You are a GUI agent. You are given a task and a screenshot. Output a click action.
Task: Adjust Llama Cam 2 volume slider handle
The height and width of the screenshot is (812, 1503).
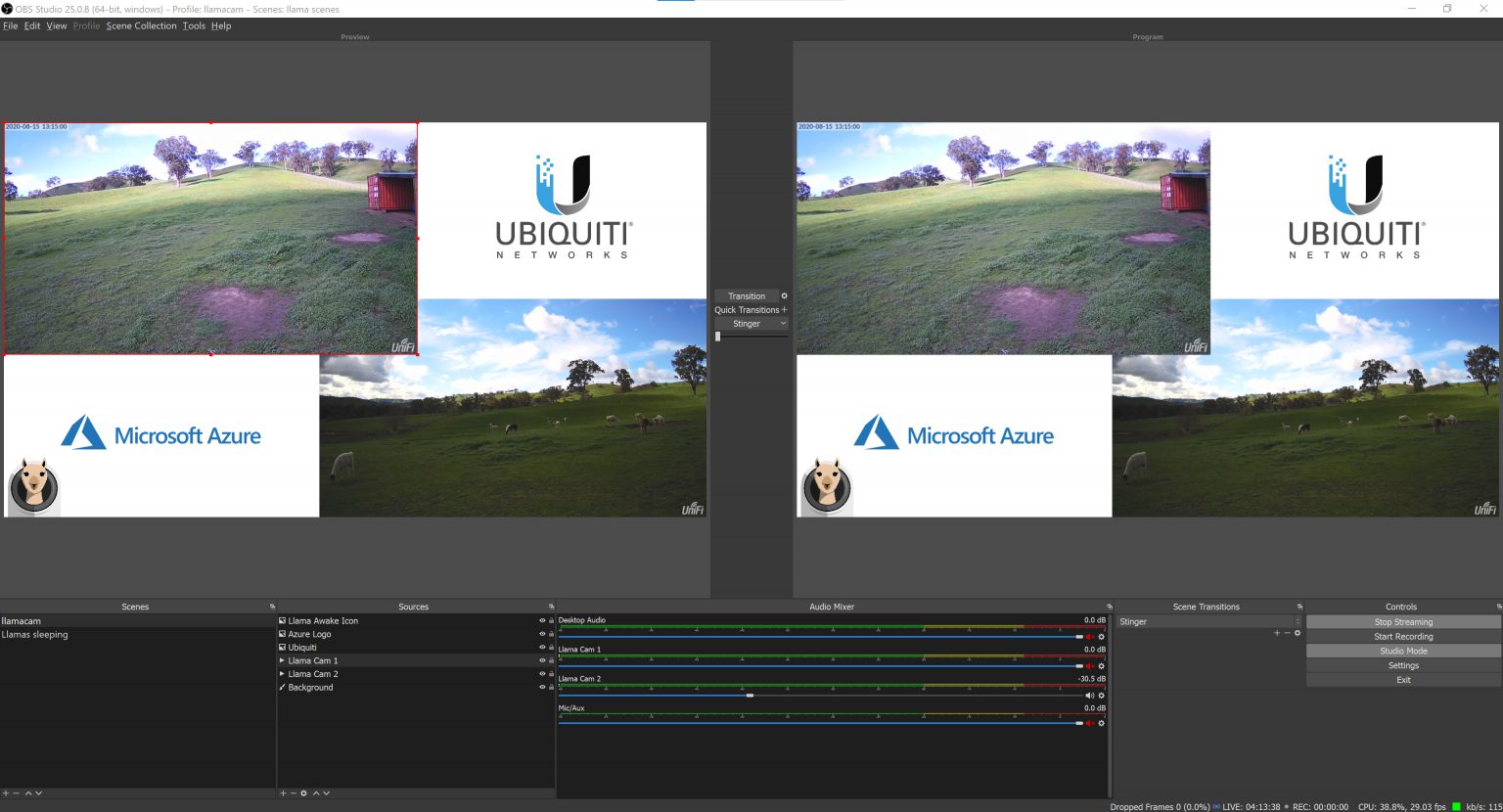coord(750,696)
